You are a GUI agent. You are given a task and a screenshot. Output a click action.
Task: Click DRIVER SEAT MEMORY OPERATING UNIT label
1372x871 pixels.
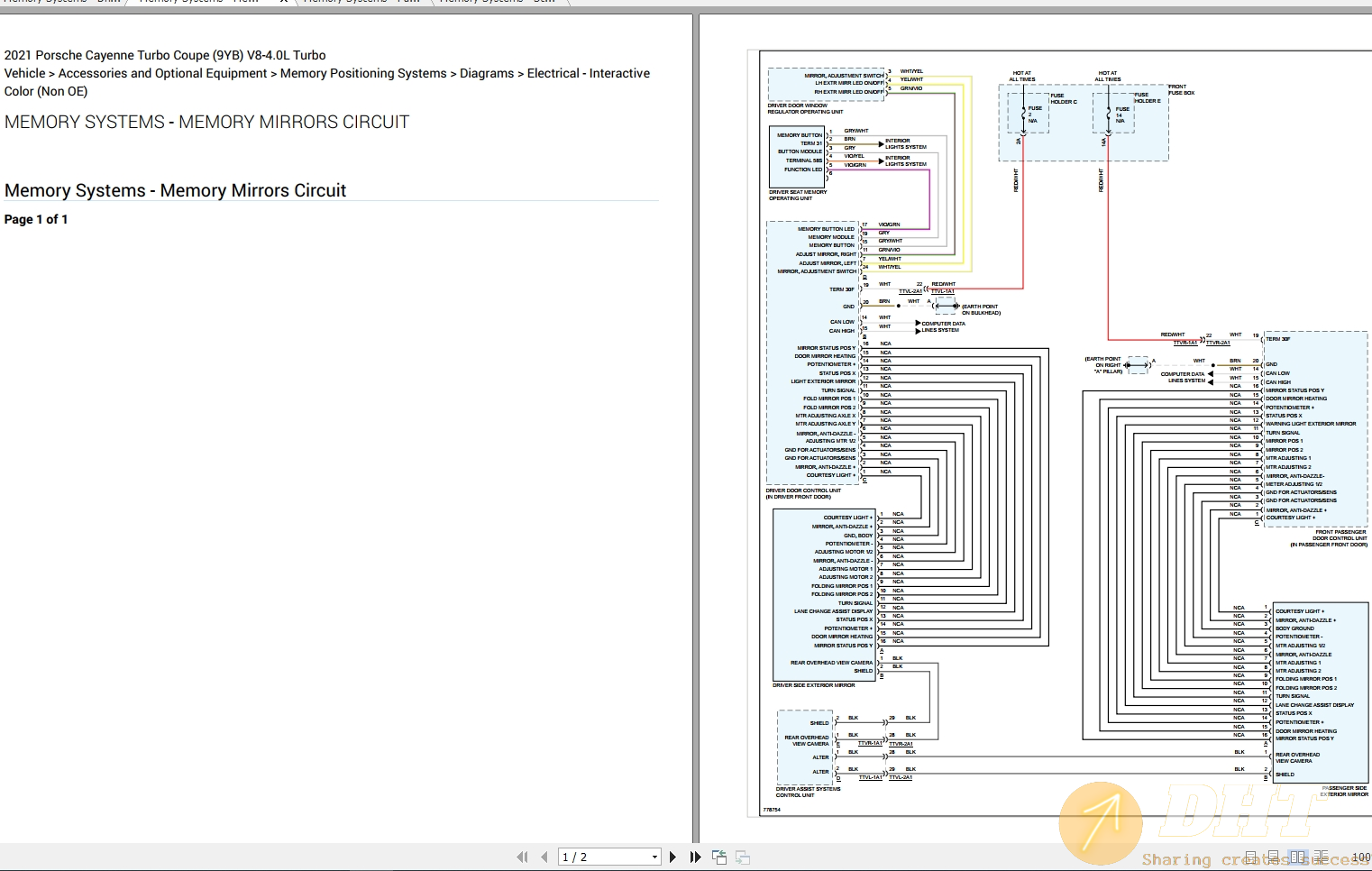(x=798, y=195)
